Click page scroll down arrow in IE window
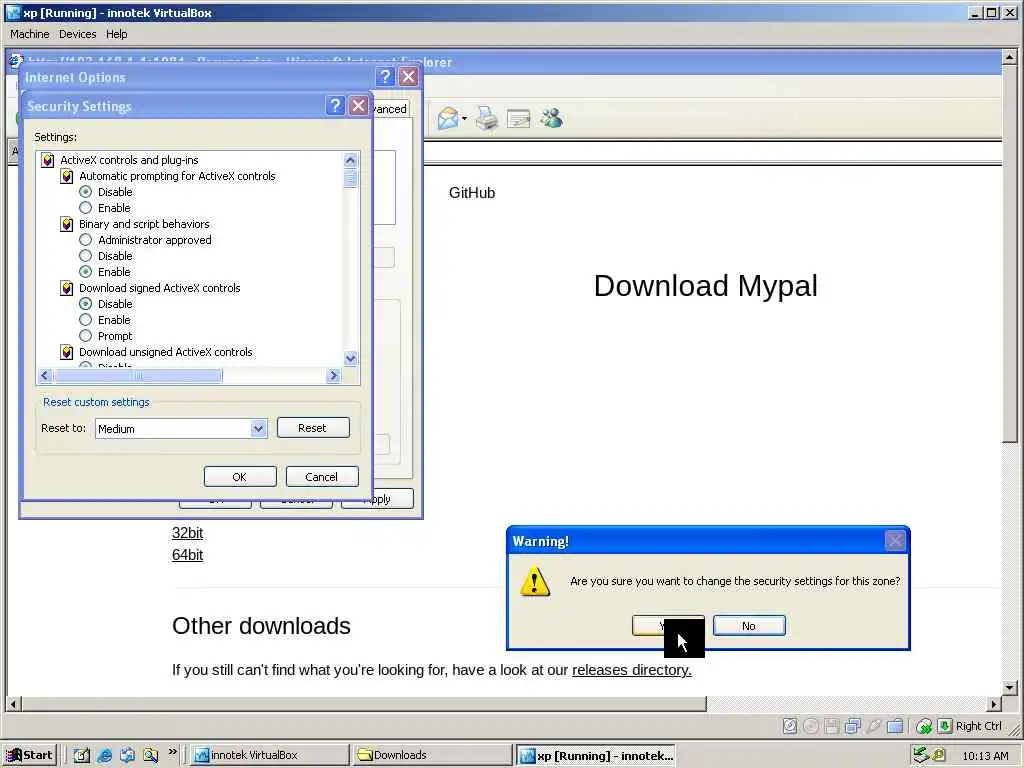Image resolution: width=1024 pixels, height=768 pixels. (1009, 687)
